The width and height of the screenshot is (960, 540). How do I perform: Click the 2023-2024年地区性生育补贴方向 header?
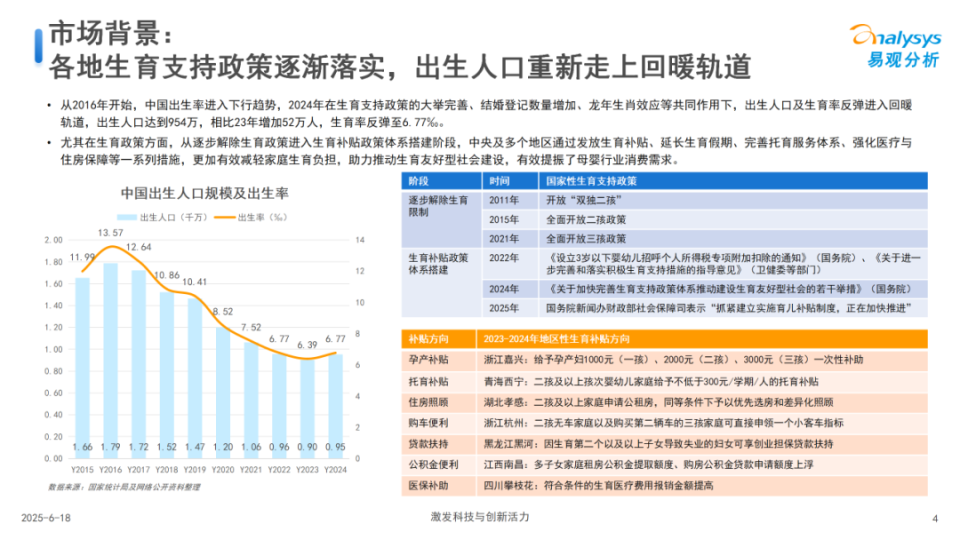[702, 339]
